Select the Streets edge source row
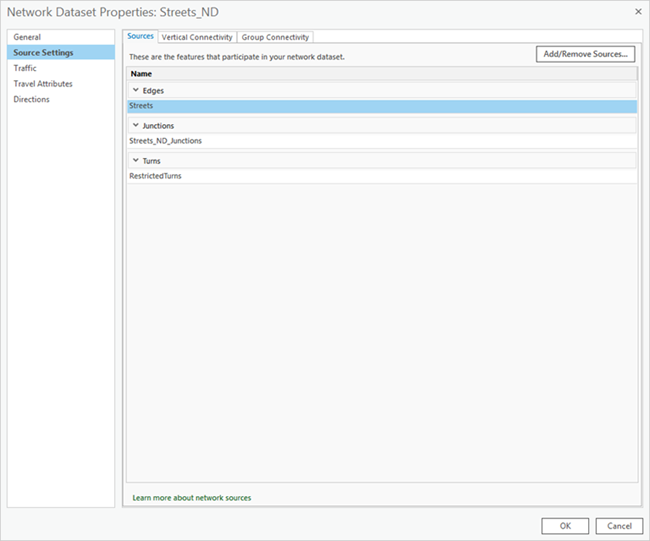 tap(380, 106)
